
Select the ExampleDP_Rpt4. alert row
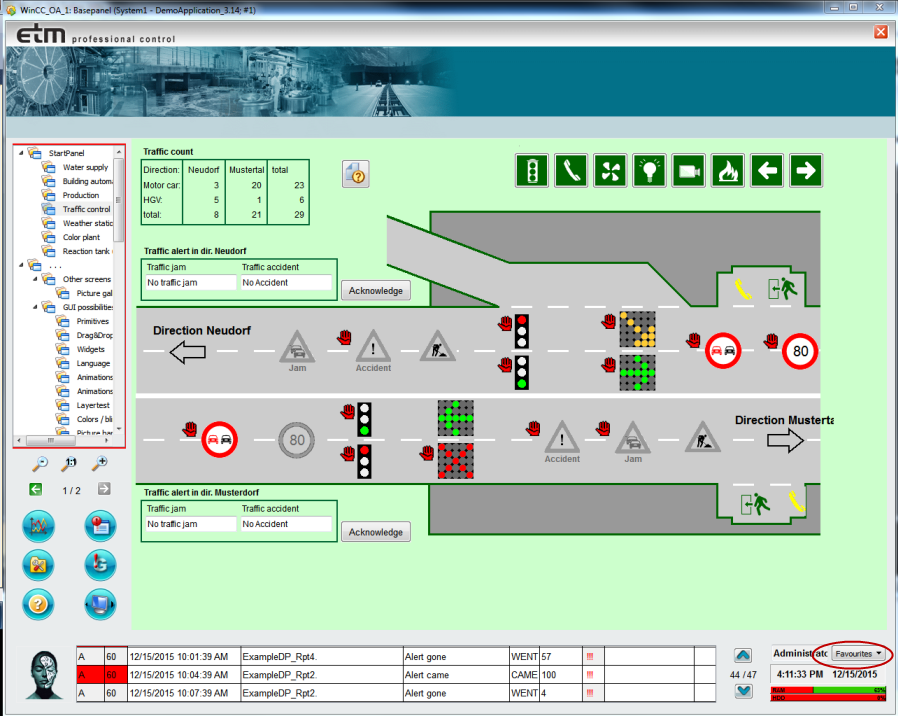[396, 656]
